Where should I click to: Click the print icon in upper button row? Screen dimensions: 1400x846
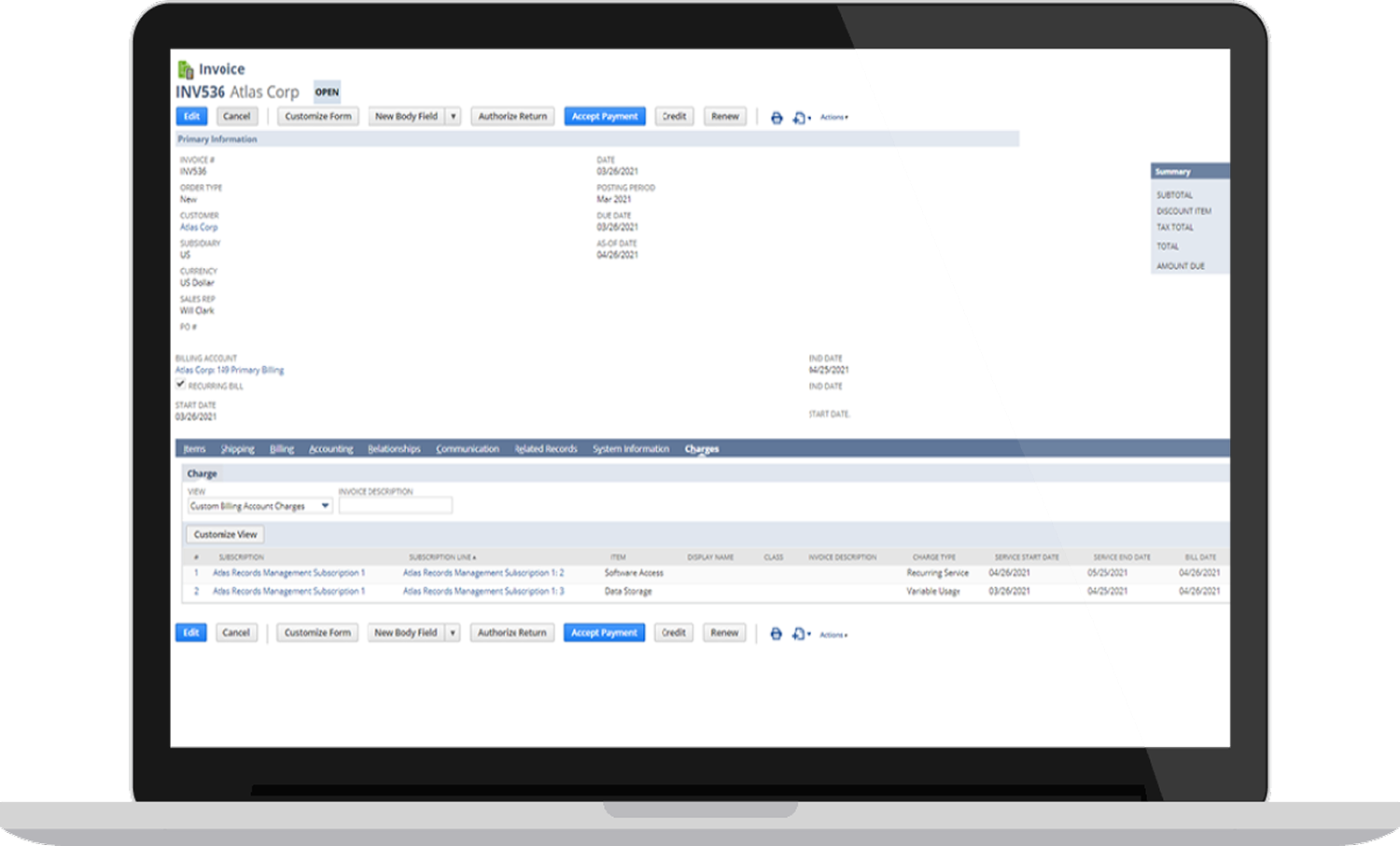777,118
